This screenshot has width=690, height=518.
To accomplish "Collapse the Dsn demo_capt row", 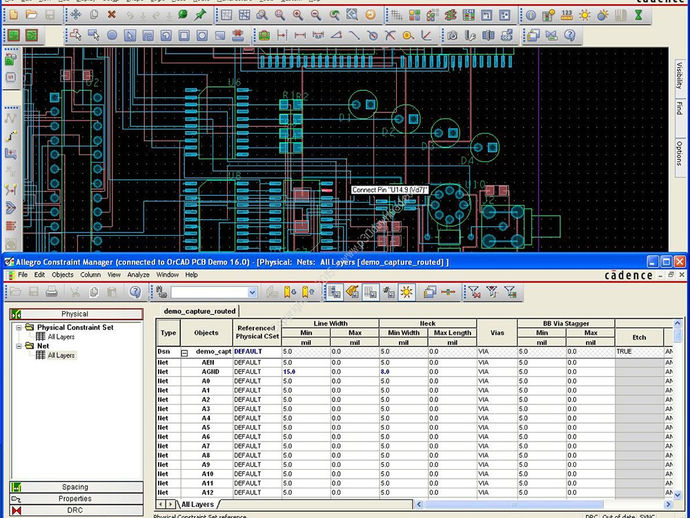I will click(184, 353).
